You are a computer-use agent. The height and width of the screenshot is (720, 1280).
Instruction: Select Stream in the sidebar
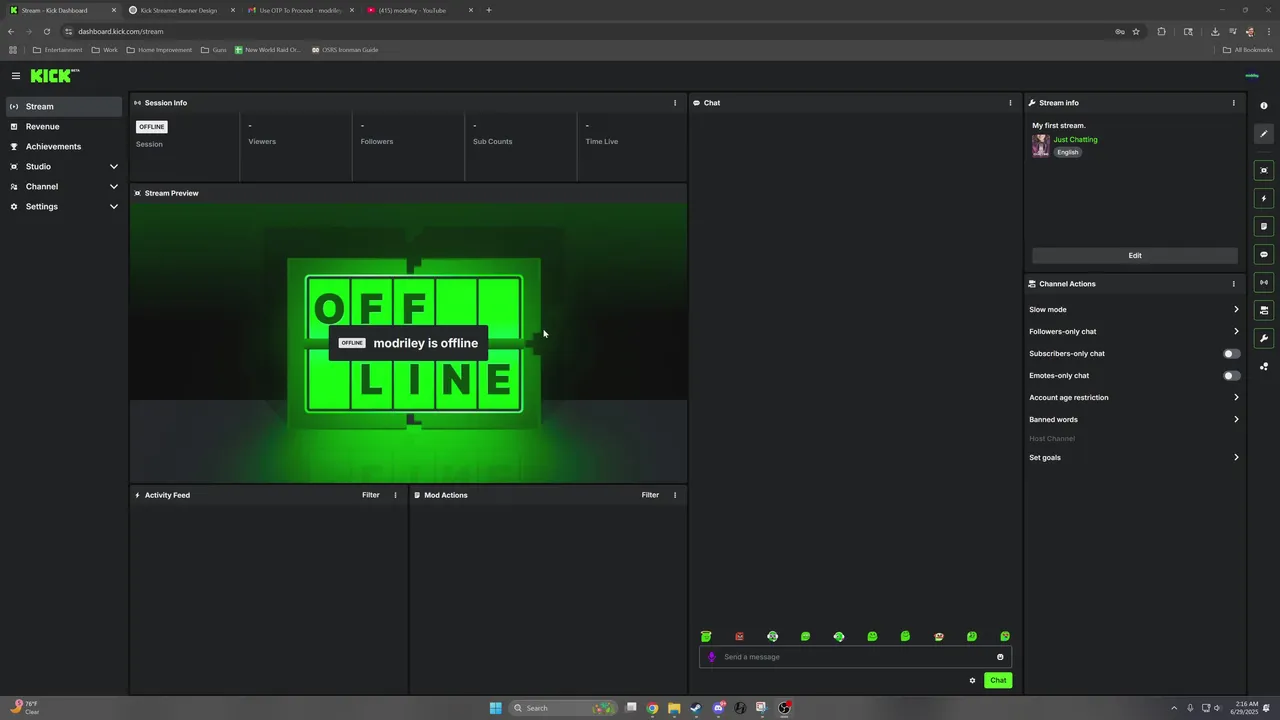pyautogui.click(x=64, y=107)
